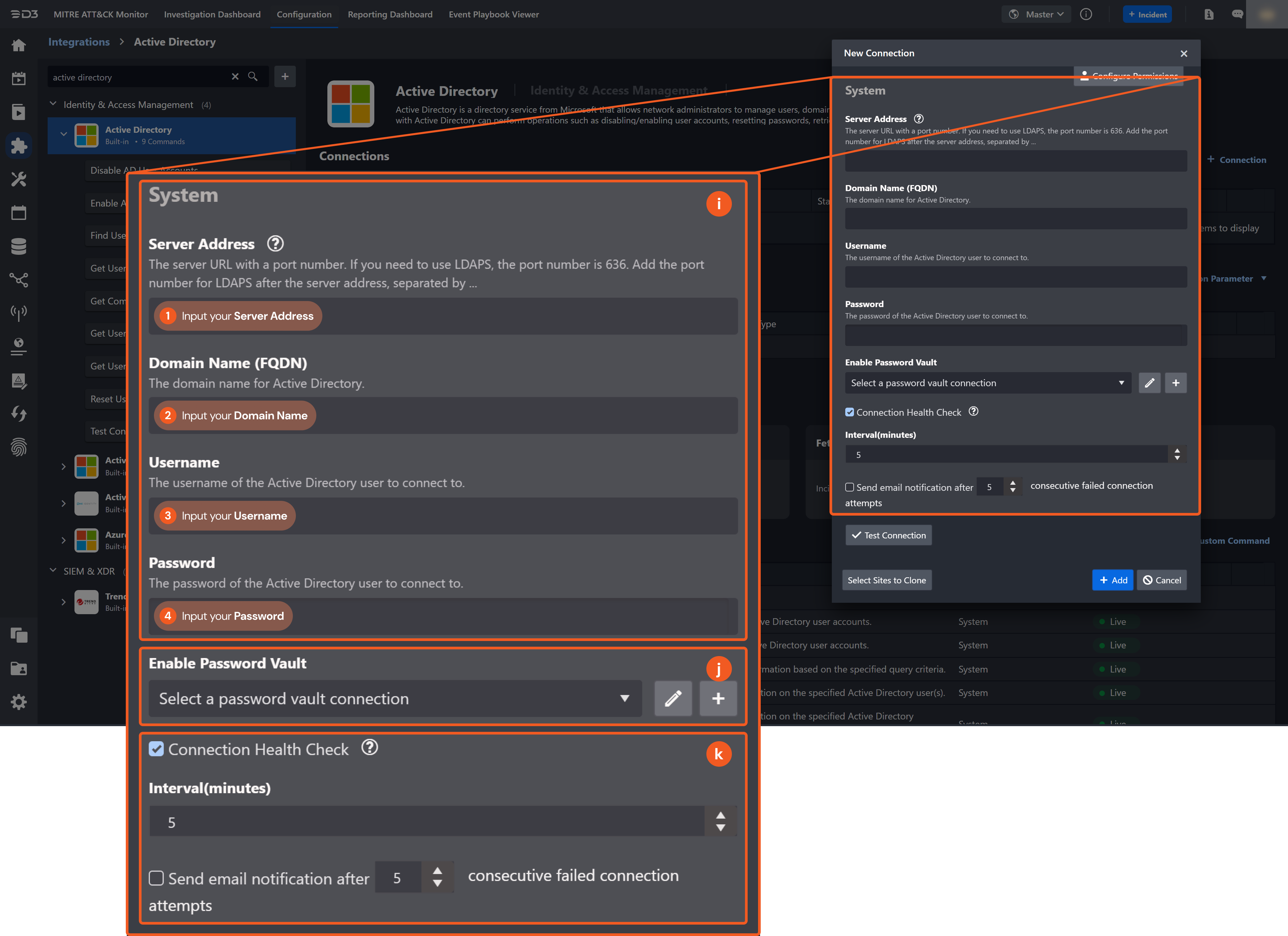Open the integrations puzzle-piece icon
The width and height of the screenshot is (1288, 936).
pos(19,146)
